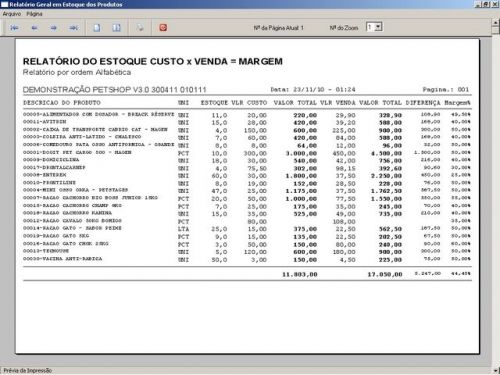This screenshot has height=375, width=500.
Task: Click the overall margin '44,45%'
Action: (x=461, y=273)
